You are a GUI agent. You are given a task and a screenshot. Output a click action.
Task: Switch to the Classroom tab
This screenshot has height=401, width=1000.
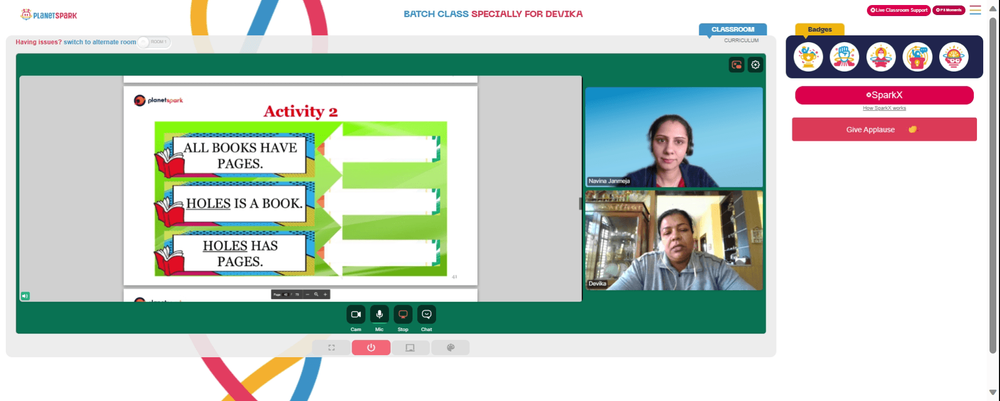(733, 29)
